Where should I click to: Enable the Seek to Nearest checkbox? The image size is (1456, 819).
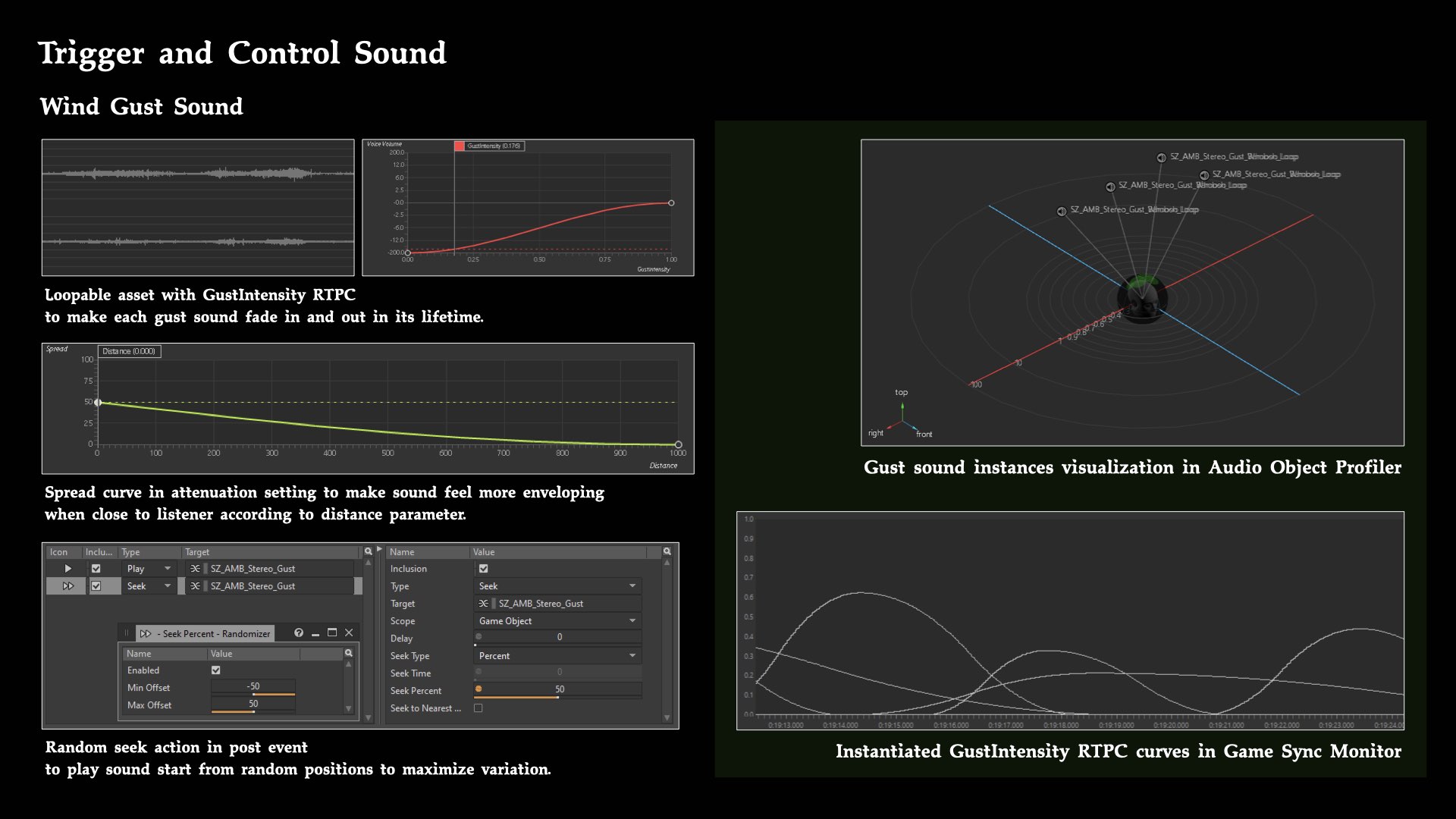click(x=479, y=708)
